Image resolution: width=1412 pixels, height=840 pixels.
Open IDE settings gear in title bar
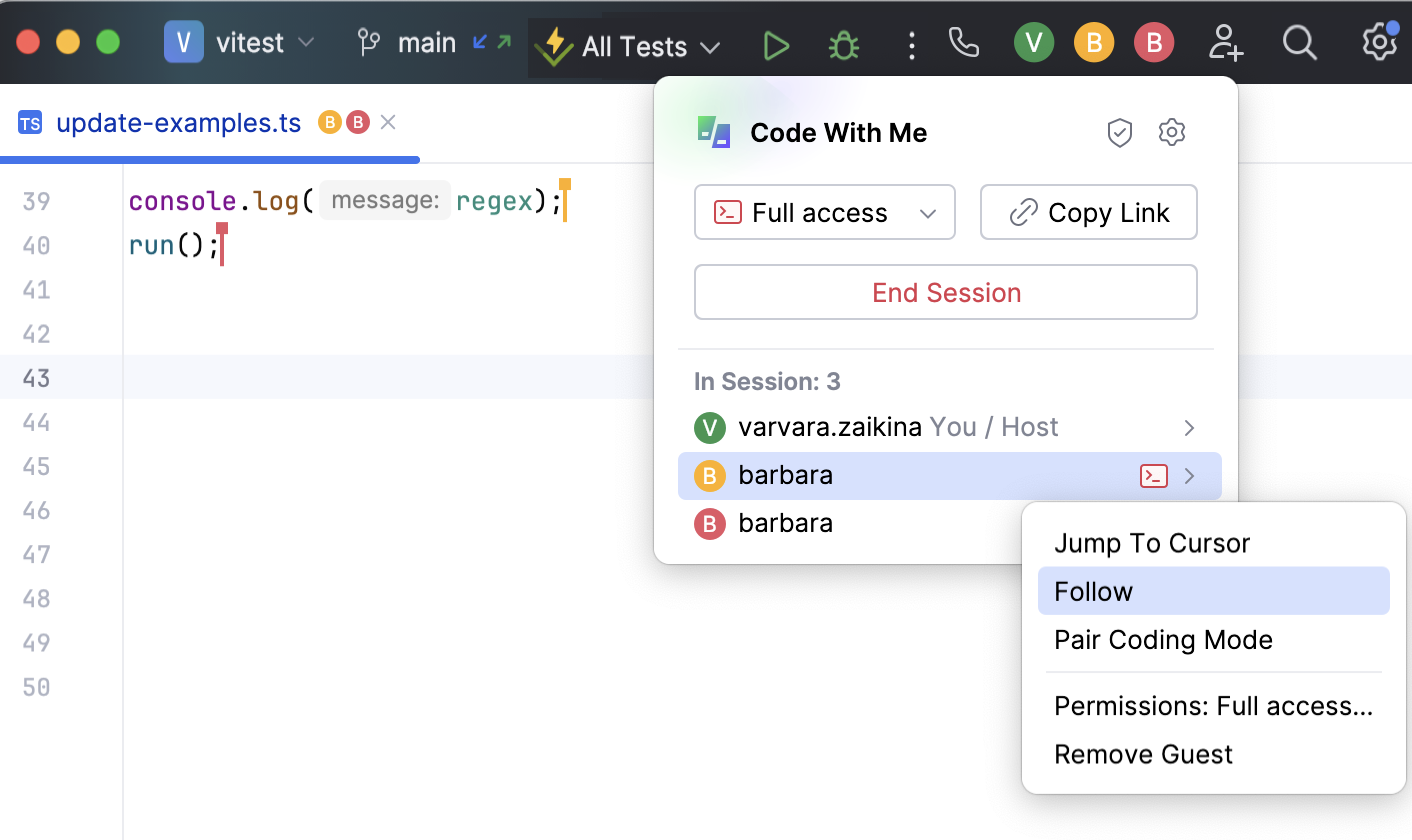click(1379, 43)
